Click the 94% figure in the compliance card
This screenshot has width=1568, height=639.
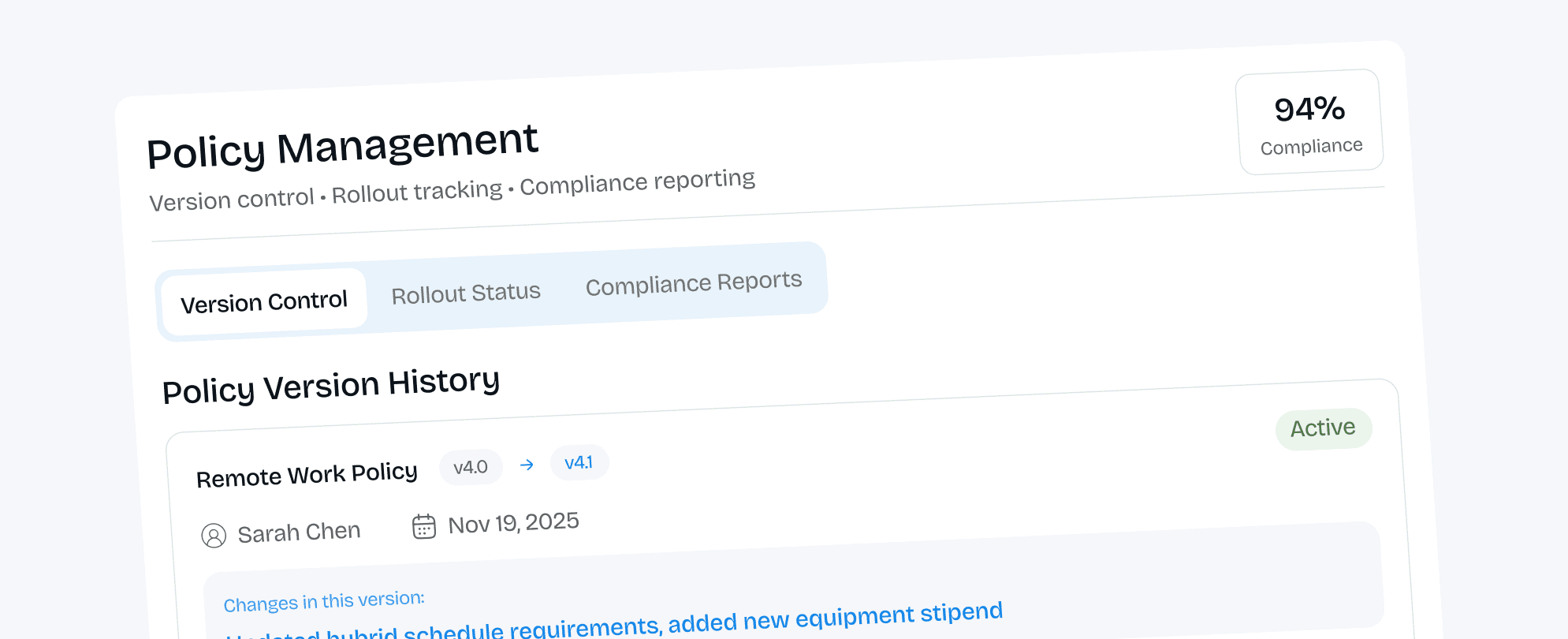1309,109
